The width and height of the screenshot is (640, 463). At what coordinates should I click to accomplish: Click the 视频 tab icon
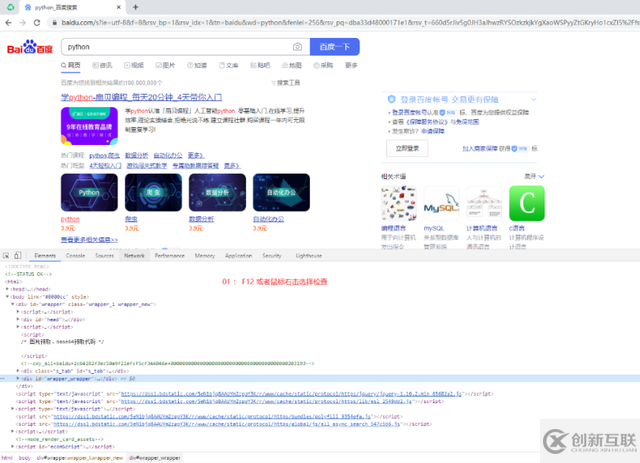pos(127,65)
